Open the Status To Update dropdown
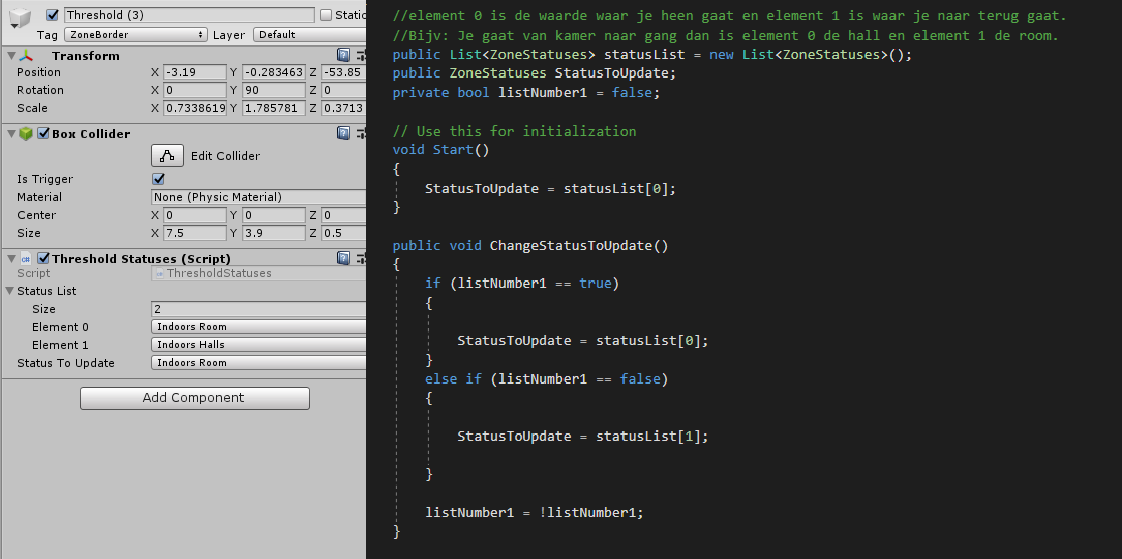Viewport: 1122px width, 559px height. [x=259, y=363]
